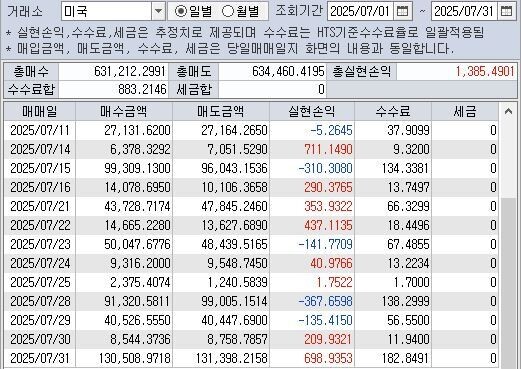Click sell amount 27,164.2650 cell
This screenshot has width=521, height=369.
coord(221,130)
